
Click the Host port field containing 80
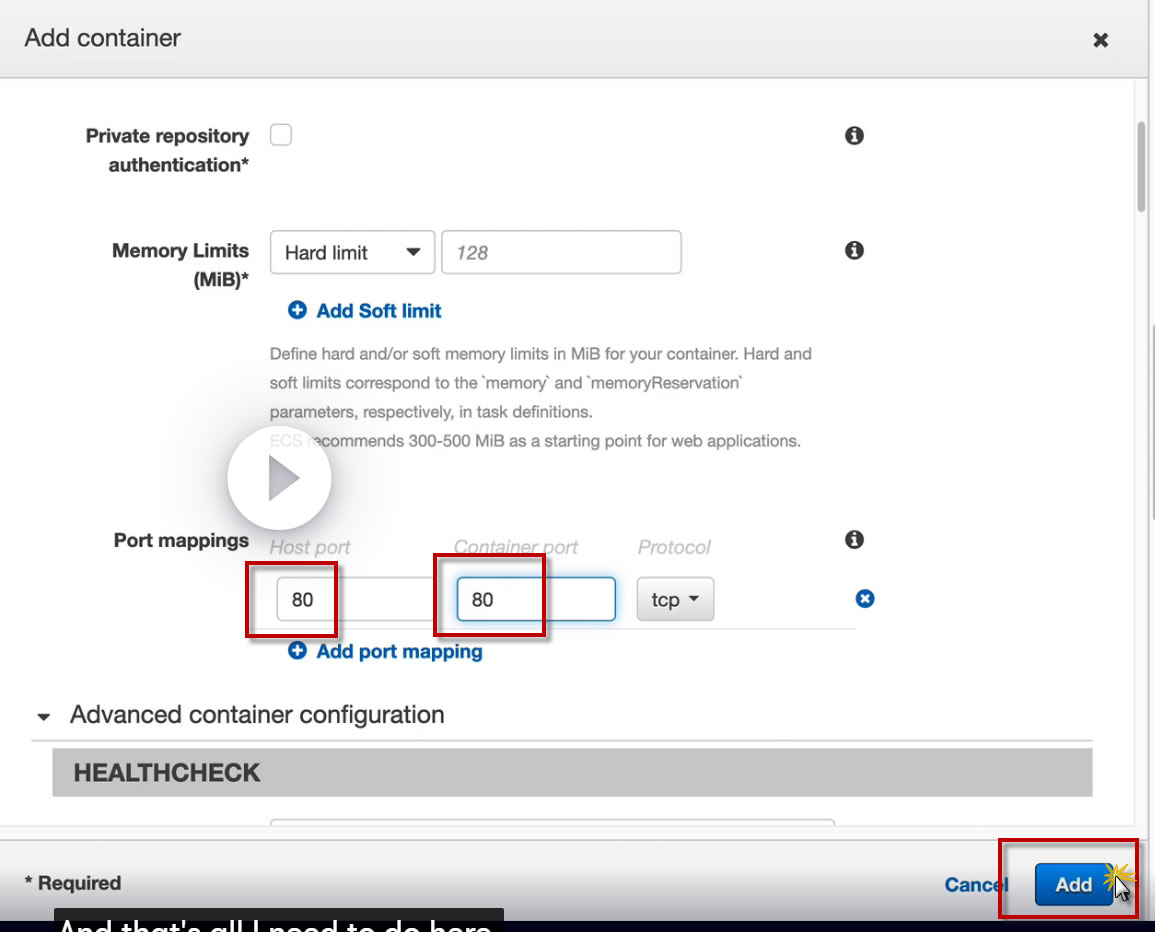(356, 599)
